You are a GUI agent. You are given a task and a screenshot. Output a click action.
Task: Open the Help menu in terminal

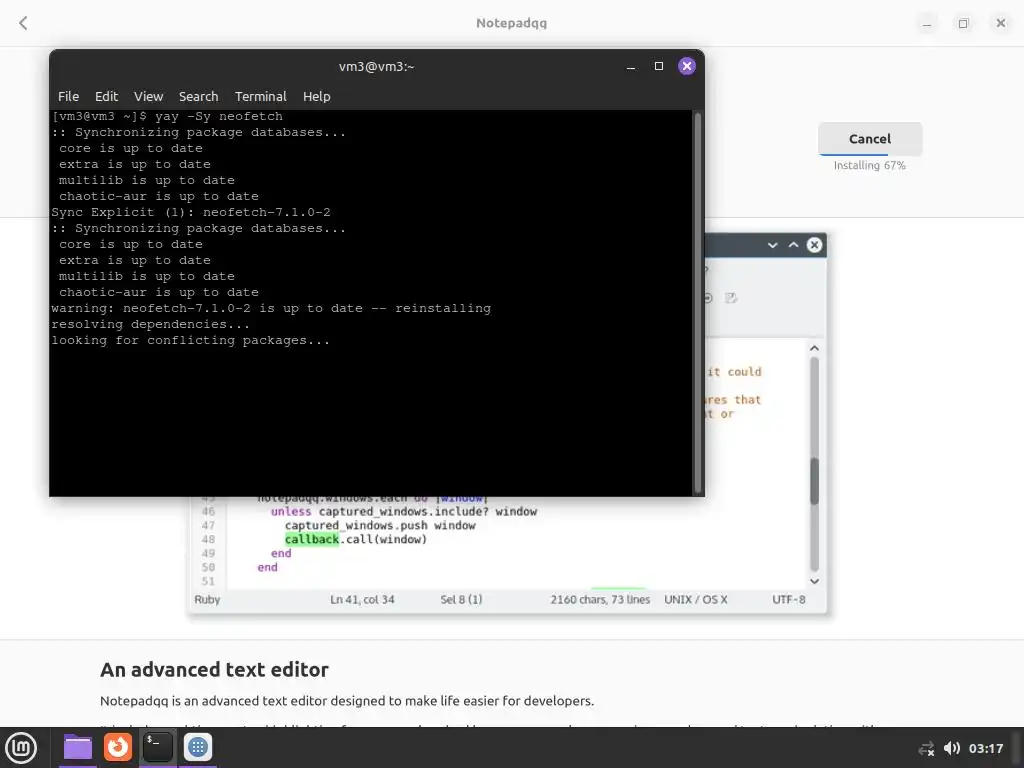(317, 97)
